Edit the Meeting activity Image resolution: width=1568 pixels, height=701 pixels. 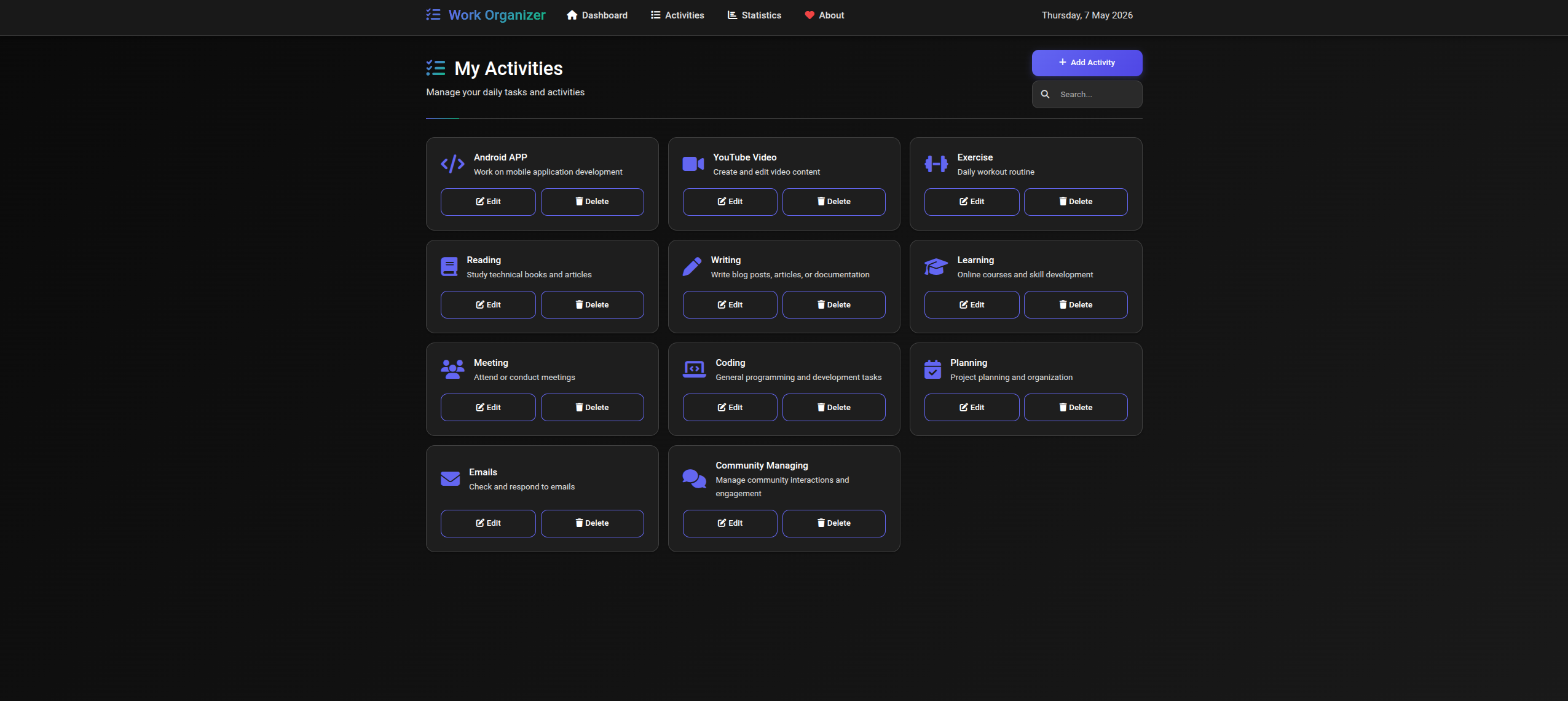tap(488, 408)
